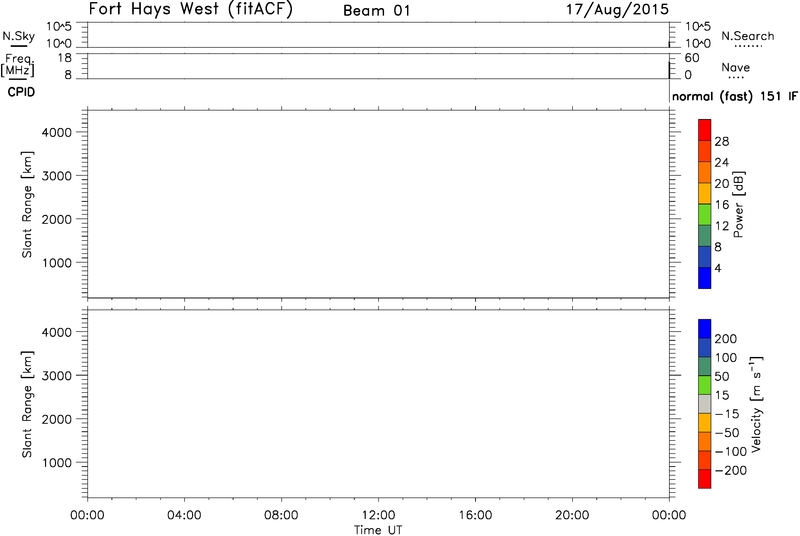Click the '12:00' time axis tick label
The image size is (800, 536).
pyautogui.click(x=378, y=515)
